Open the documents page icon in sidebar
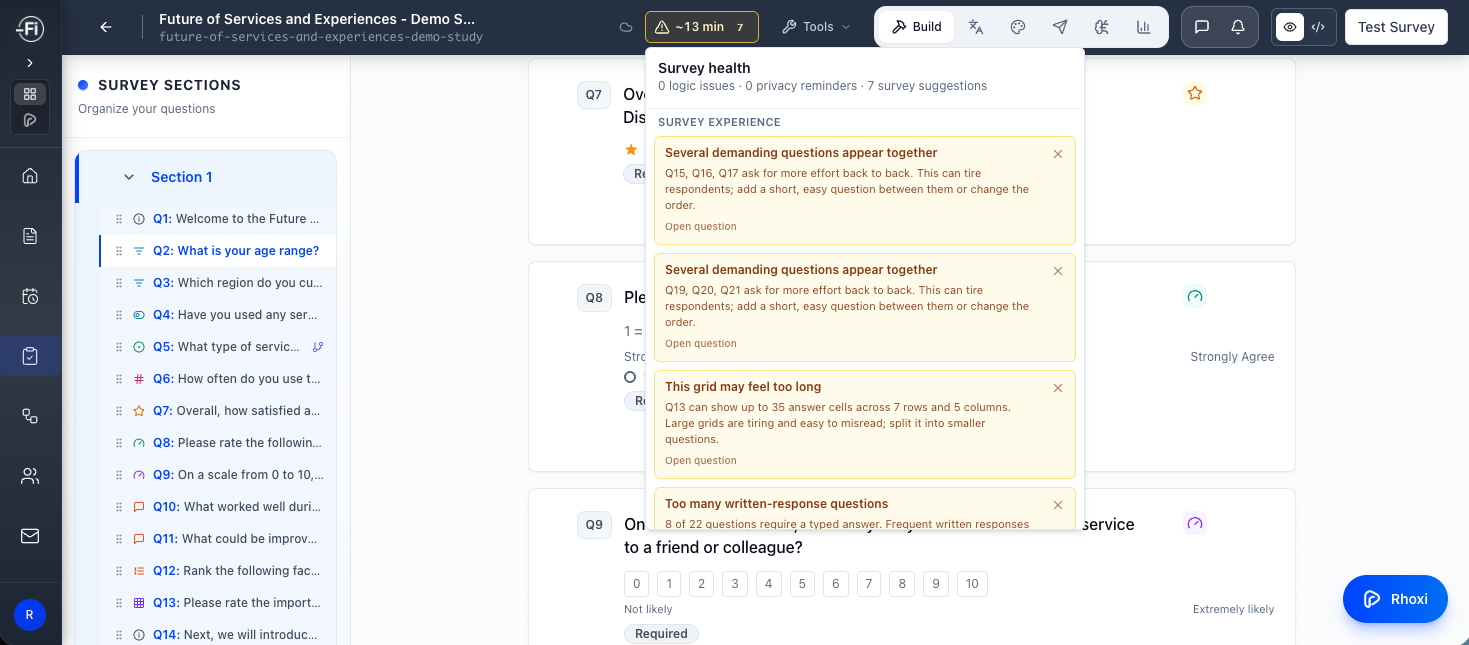Viewport: 1469px width, 645px height. point(30,236)
